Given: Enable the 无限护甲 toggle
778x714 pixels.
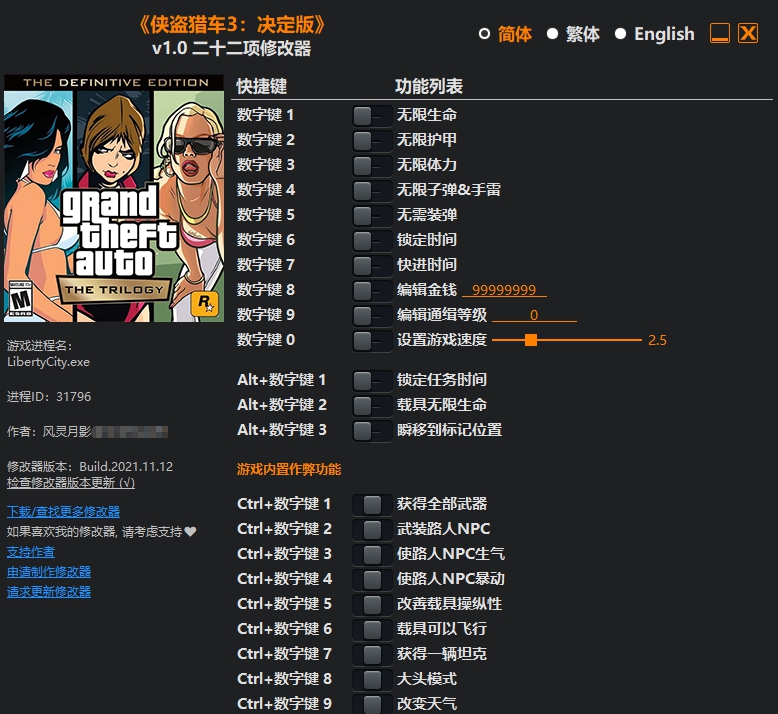Looking at the screenshot, I should pyautogui.click(x=372, y=140).
